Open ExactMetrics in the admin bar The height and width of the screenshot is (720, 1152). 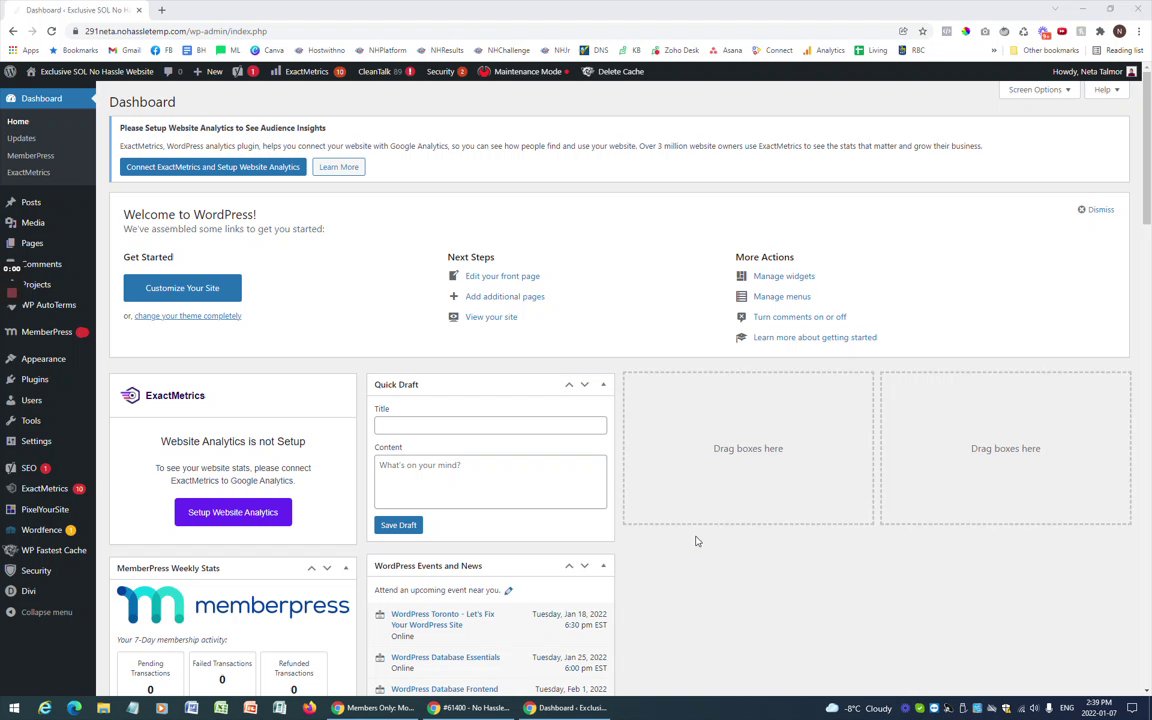[307, 71]
